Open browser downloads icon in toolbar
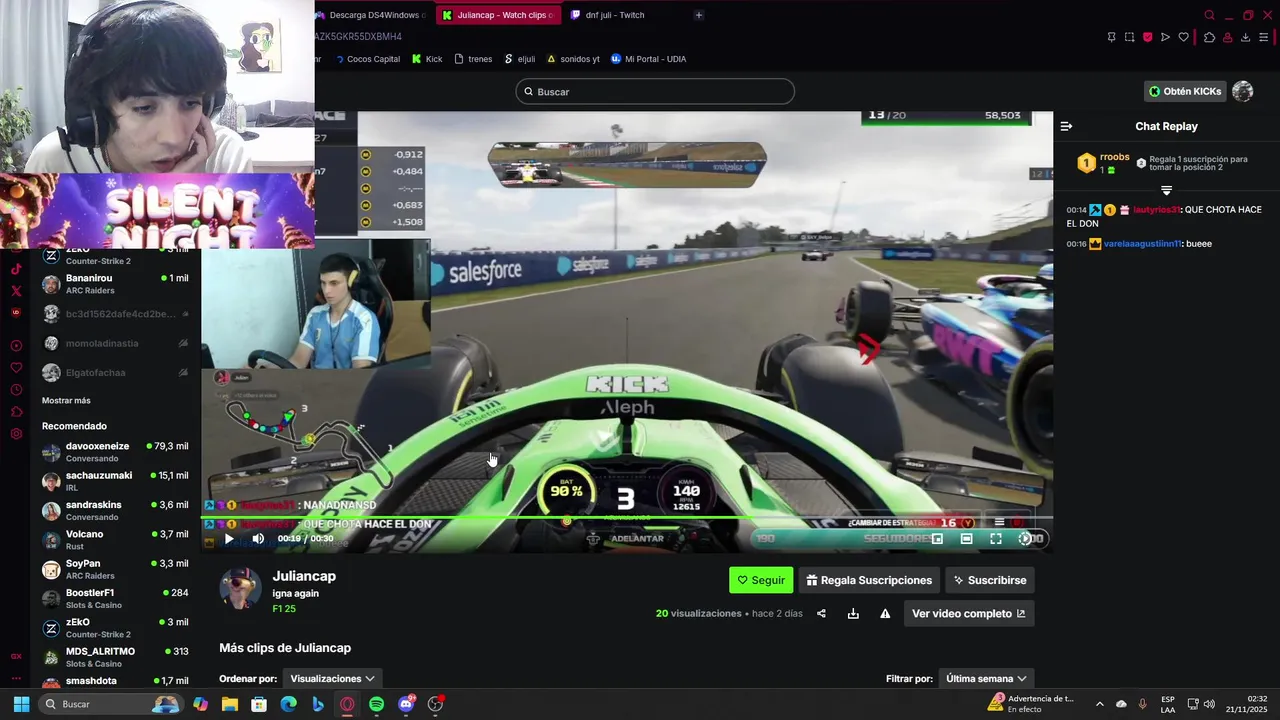Viewport: 1280px width, 720px height. click(1245, 37)
